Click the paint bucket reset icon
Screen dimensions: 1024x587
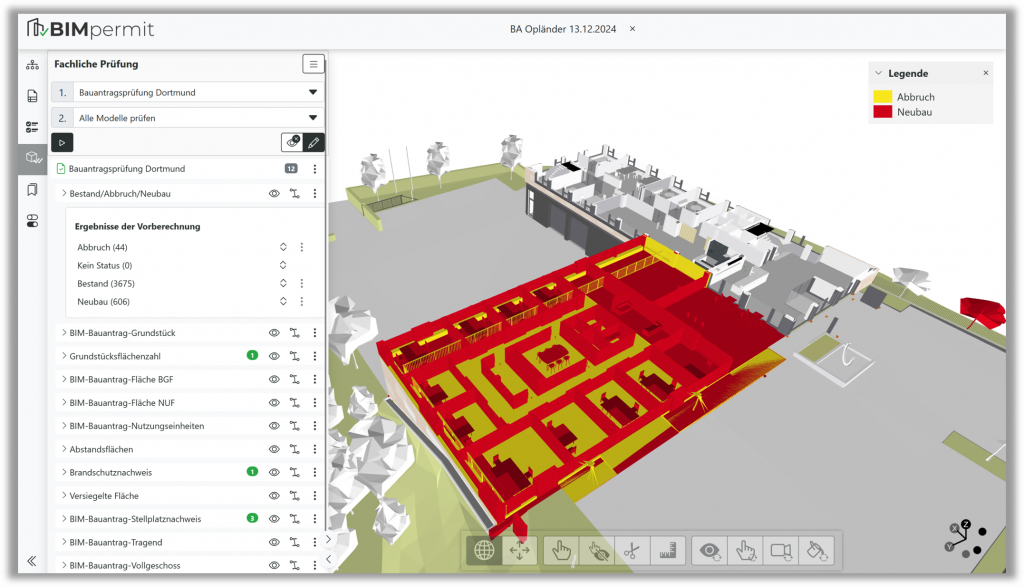(x=818, y=550)
